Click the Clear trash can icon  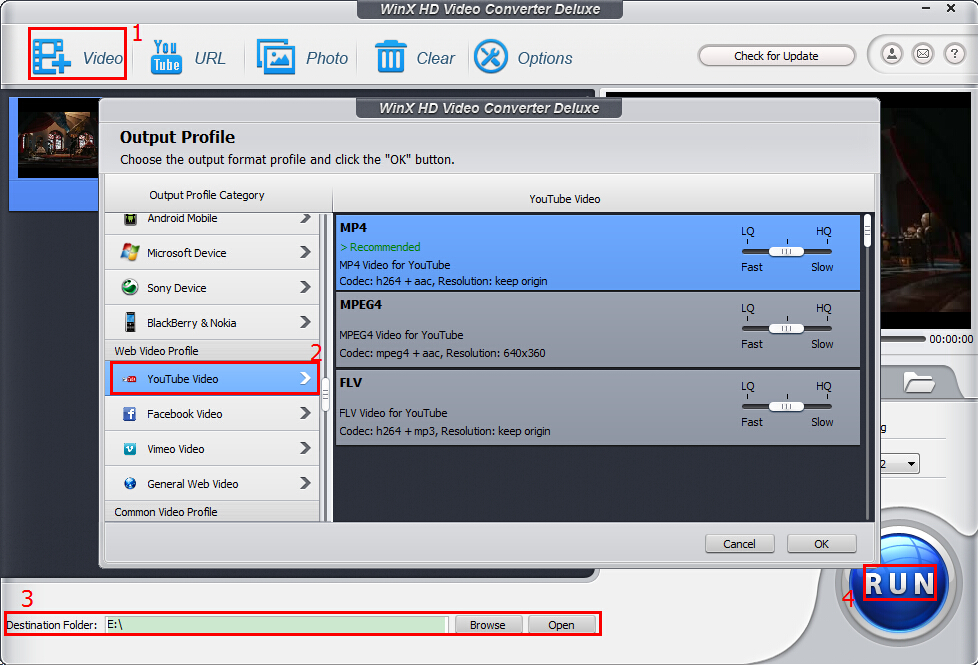pos(391,57)
